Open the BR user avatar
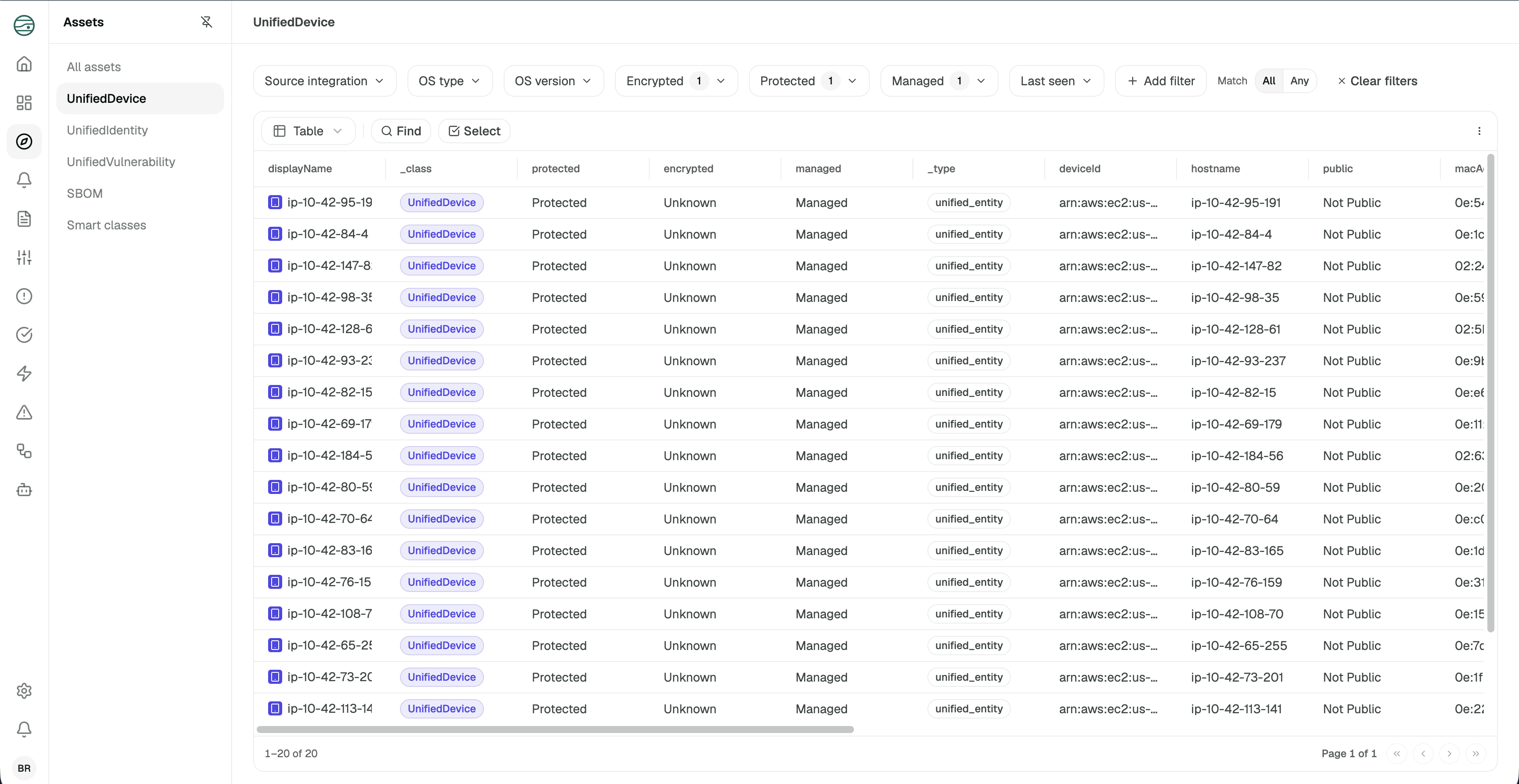Image resolution: width=1519 pixels, height=784 pixels. point(24,768)
